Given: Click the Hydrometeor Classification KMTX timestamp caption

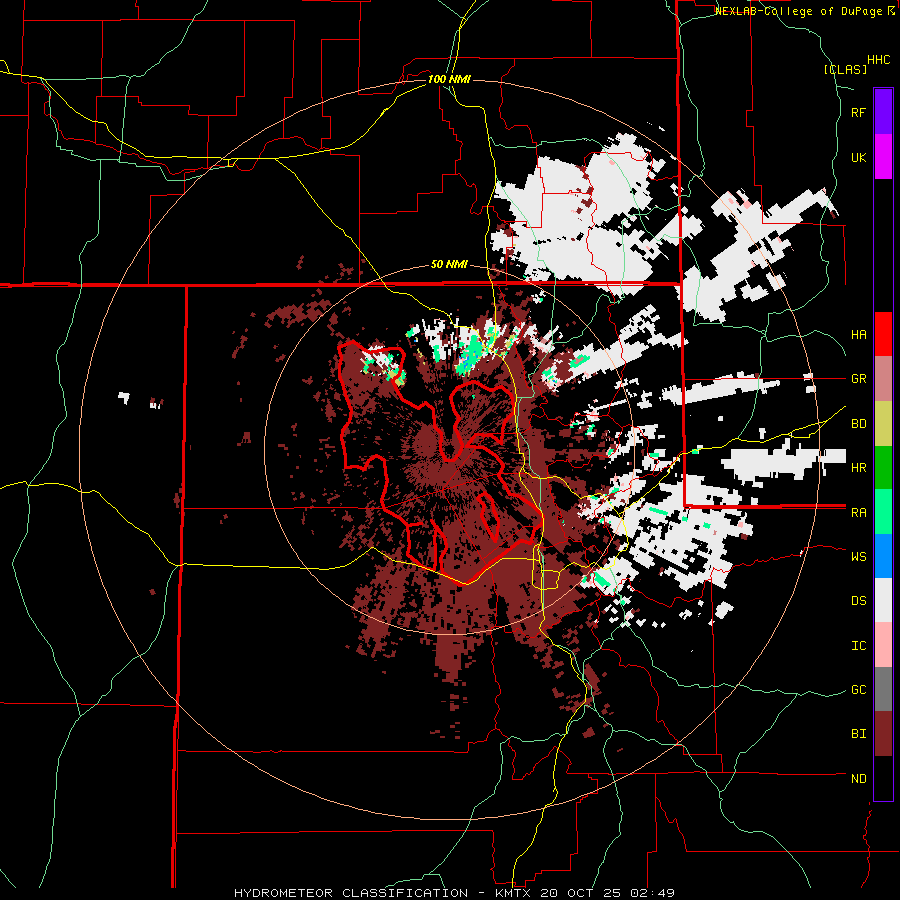Looking at the screenshot, I should 454,893.
